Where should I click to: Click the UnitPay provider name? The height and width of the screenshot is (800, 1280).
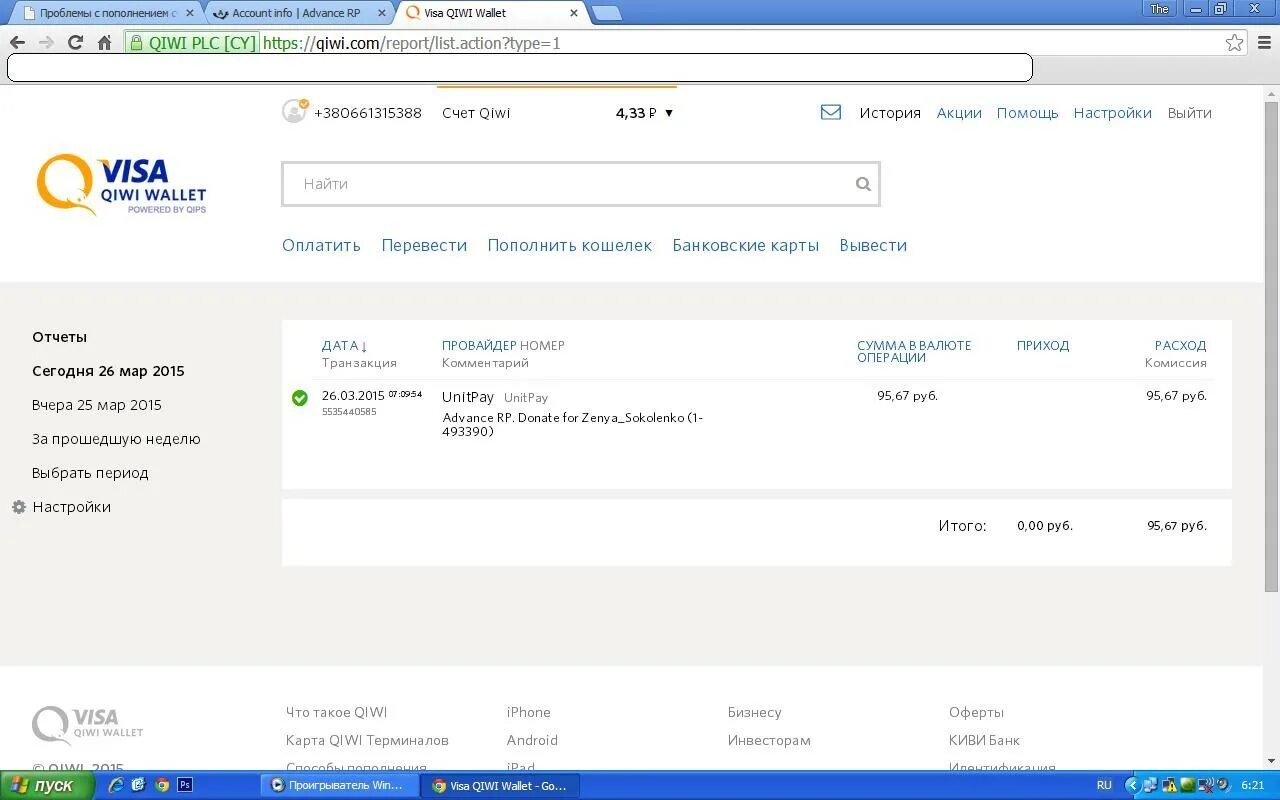468,397
